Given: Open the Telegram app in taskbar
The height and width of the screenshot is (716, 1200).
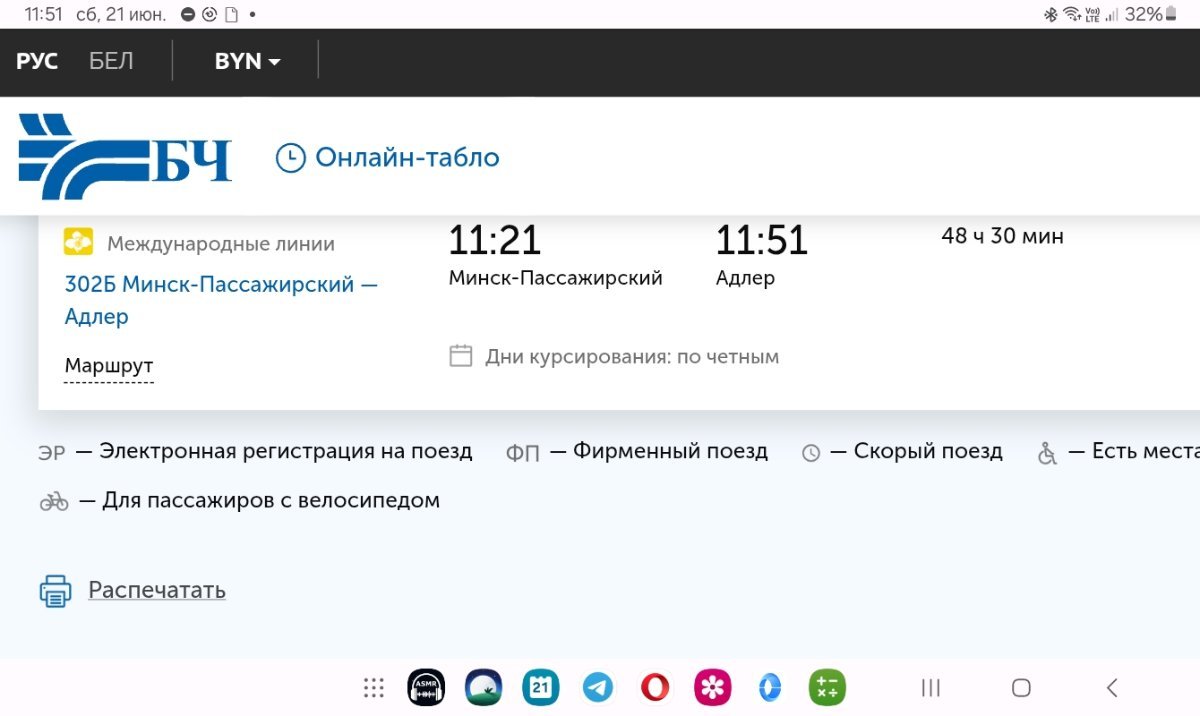Looking at the screenshot, I should (x=598, y=687).
